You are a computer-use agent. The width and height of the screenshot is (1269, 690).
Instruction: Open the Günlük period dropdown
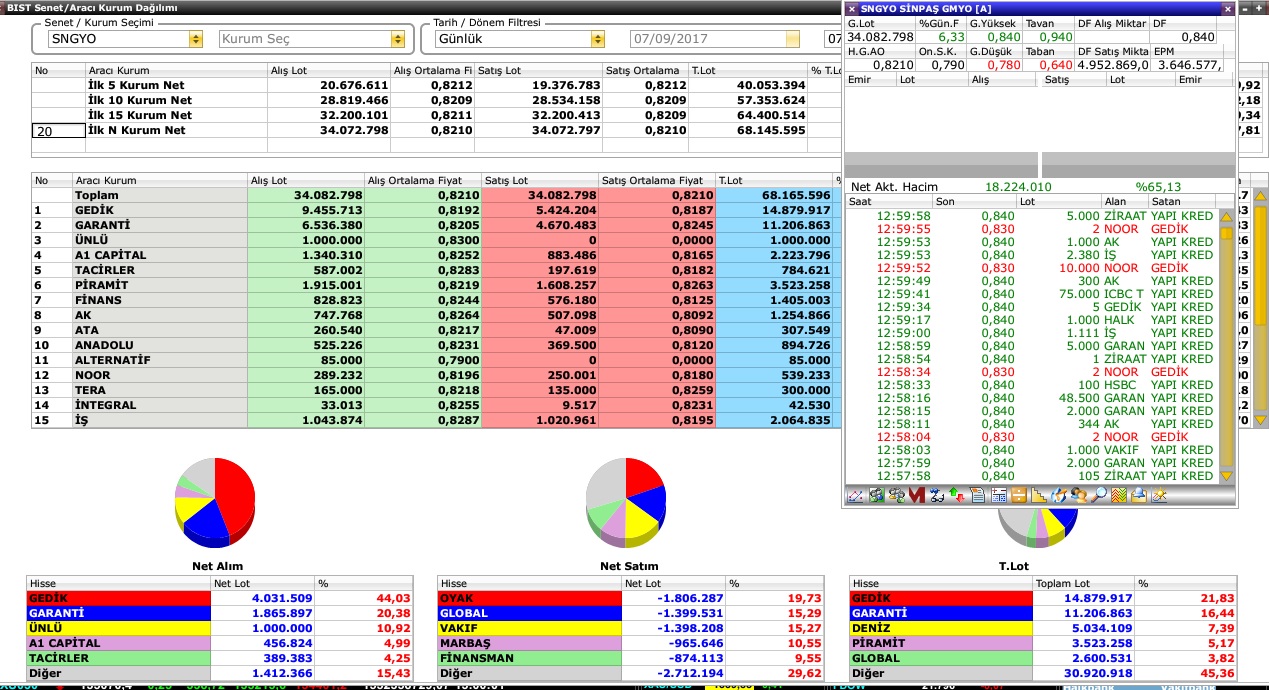tap(598, 39)
